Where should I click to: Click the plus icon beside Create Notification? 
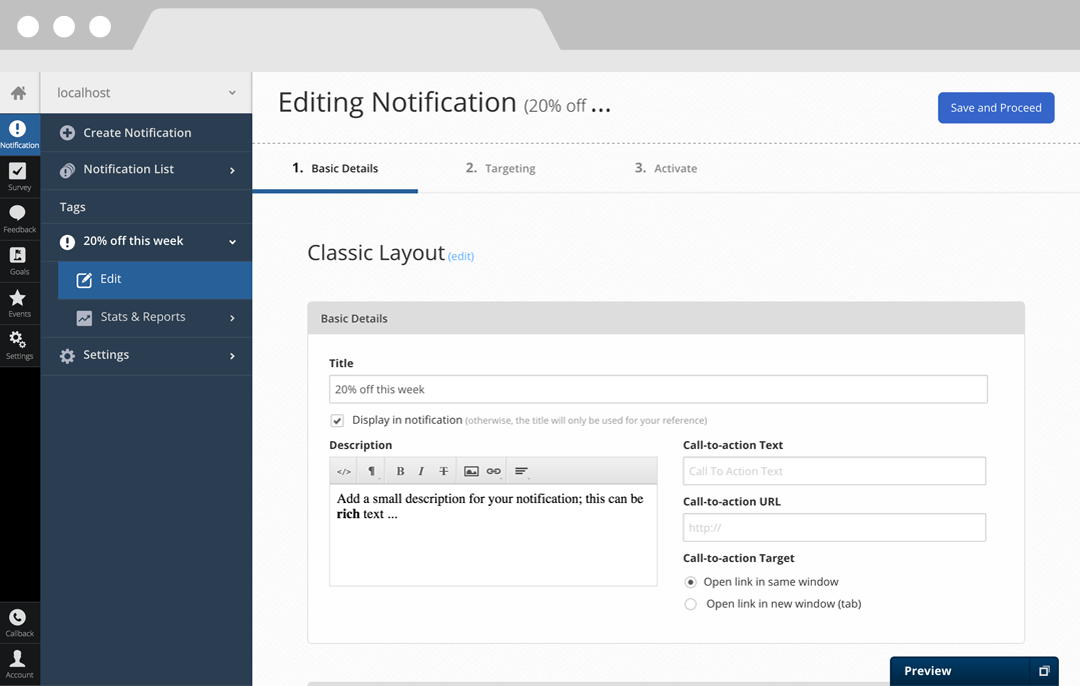click(67, 133)
